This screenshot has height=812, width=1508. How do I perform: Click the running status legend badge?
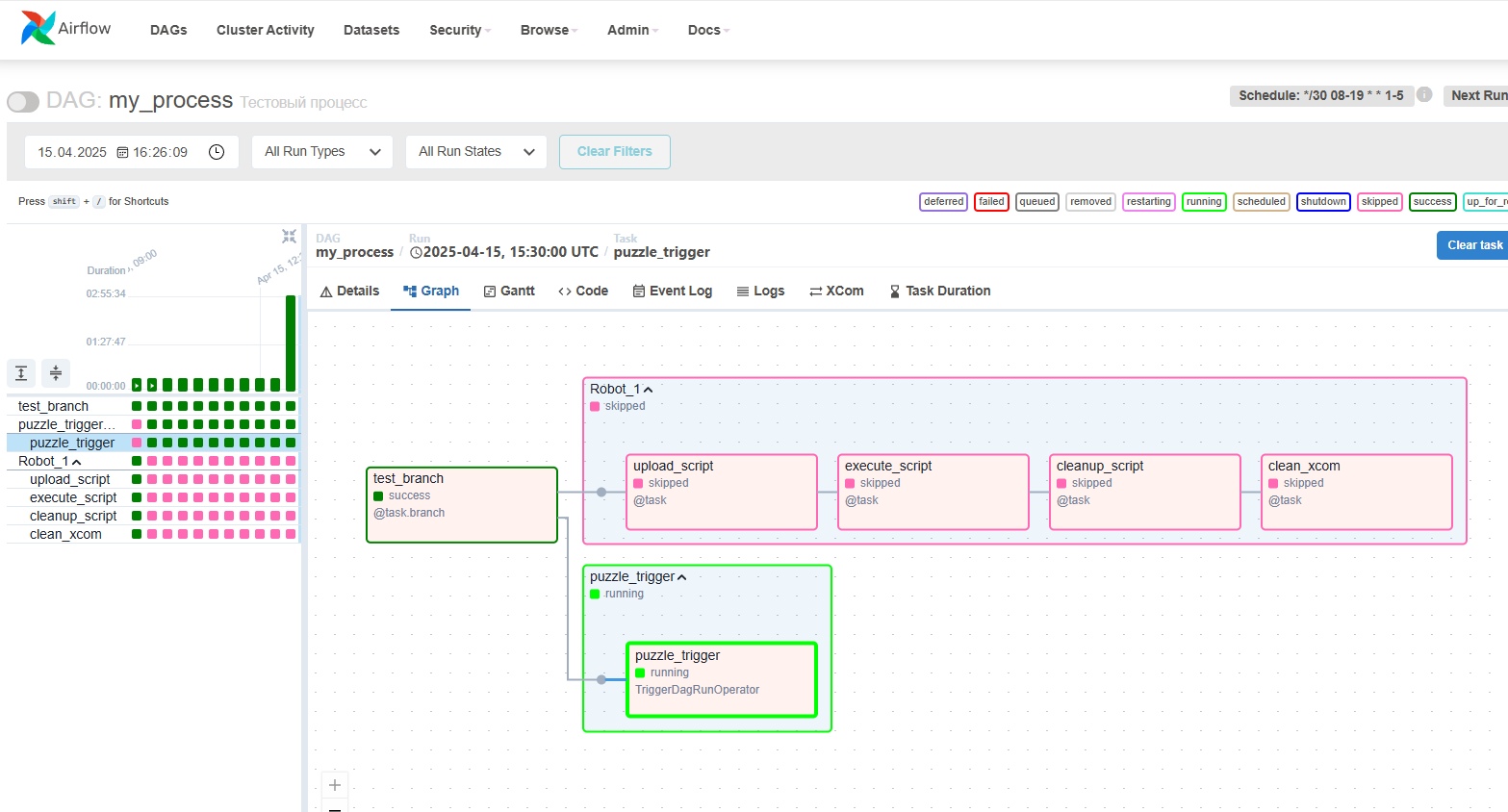point(1204,202)
